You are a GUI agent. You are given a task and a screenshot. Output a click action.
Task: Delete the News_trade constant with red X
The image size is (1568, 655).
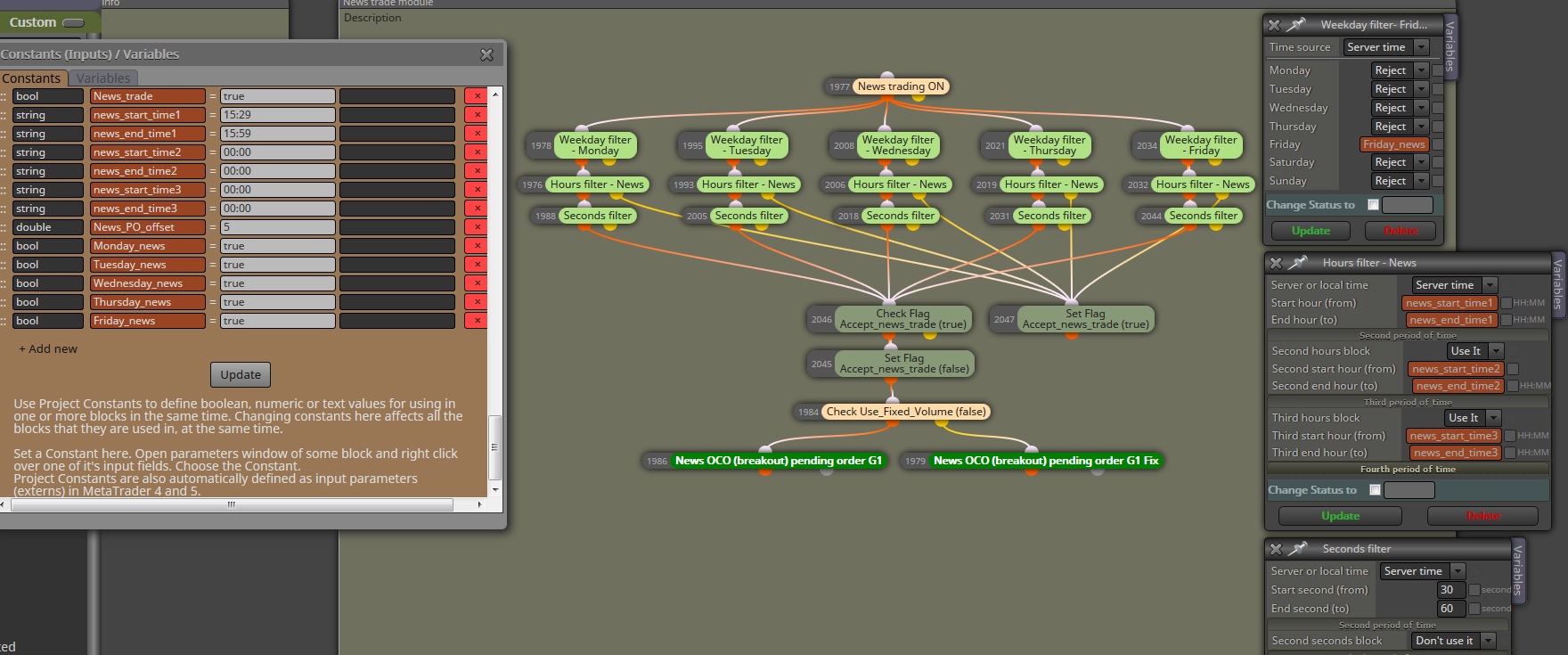click(x=477, y=96)
